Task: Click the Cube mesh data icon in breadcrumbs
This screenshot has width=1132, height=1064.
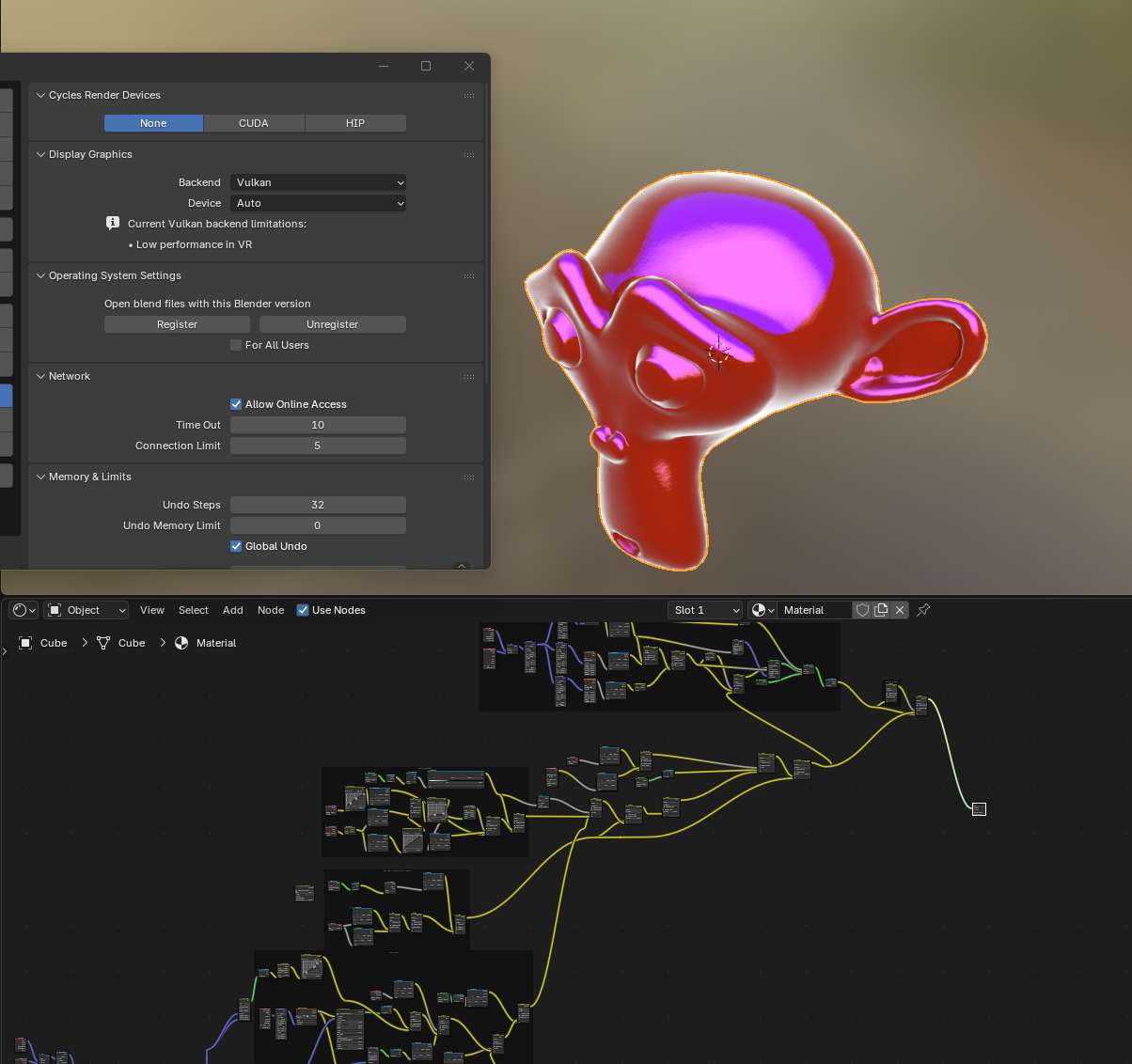Action: 103,643
